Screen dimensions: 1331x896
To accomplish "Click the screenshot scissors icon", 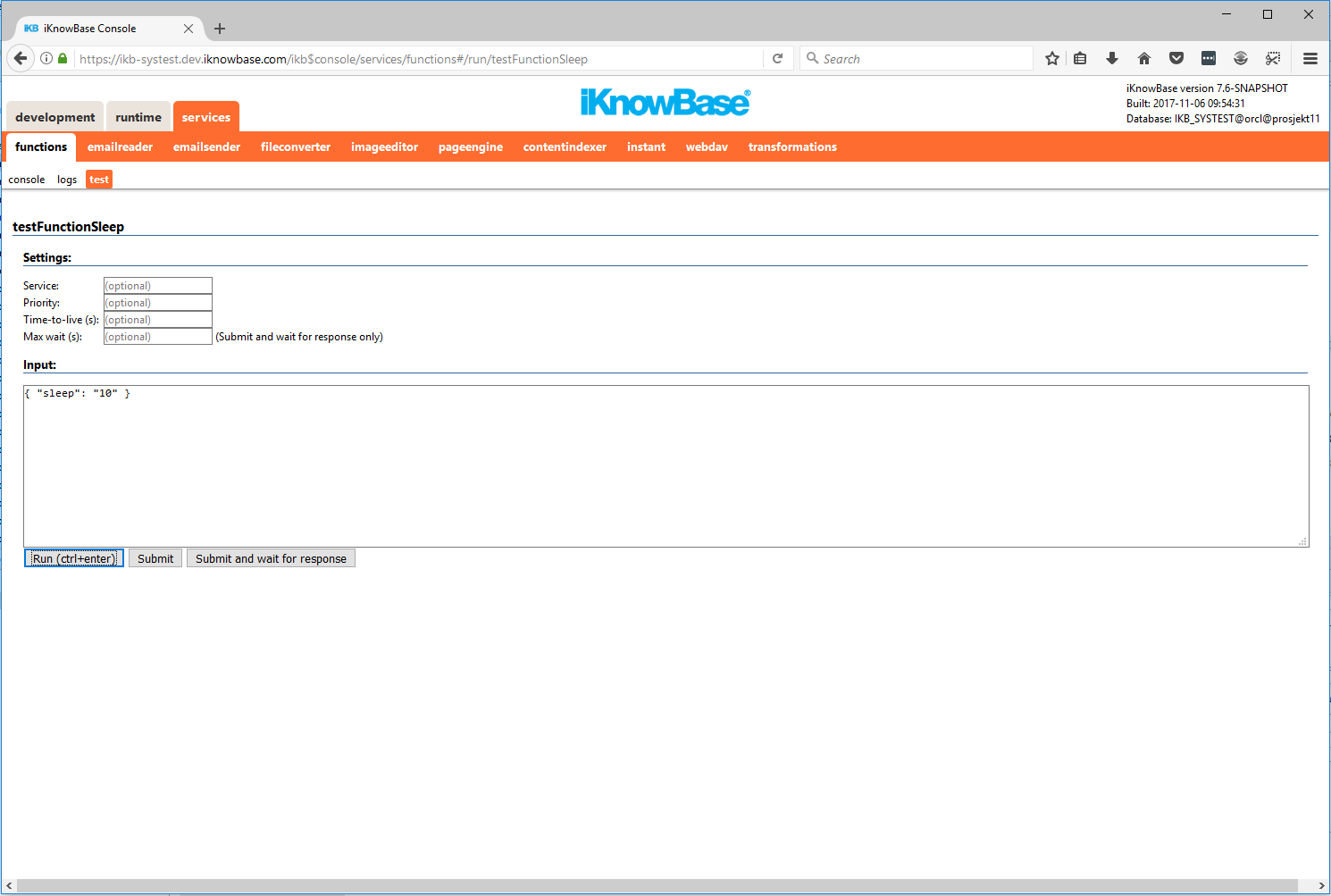I will (x=1273, y=59).
